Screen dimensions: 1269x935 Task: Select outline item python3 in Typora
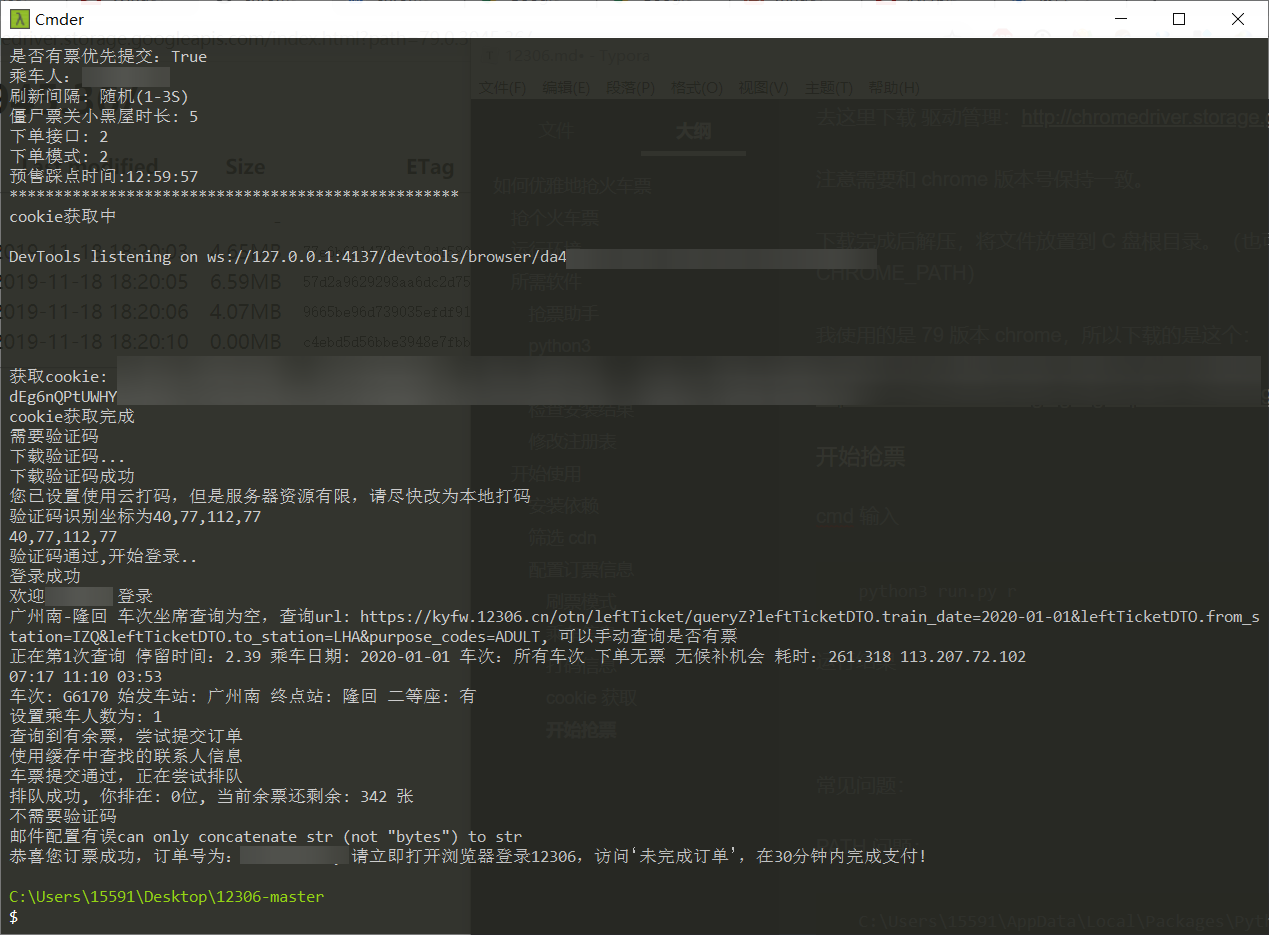click(560, 346)
